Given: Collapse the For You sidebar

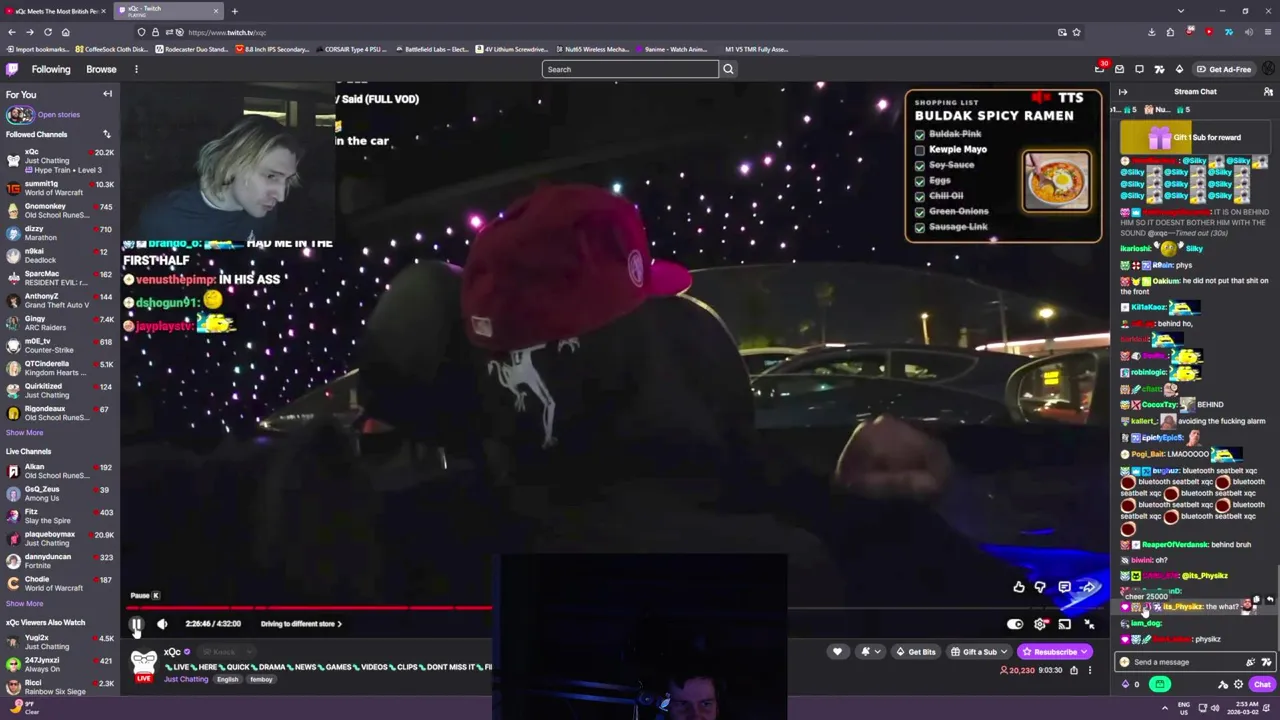Looking at the screenshot, I should [x=107, y=94].
